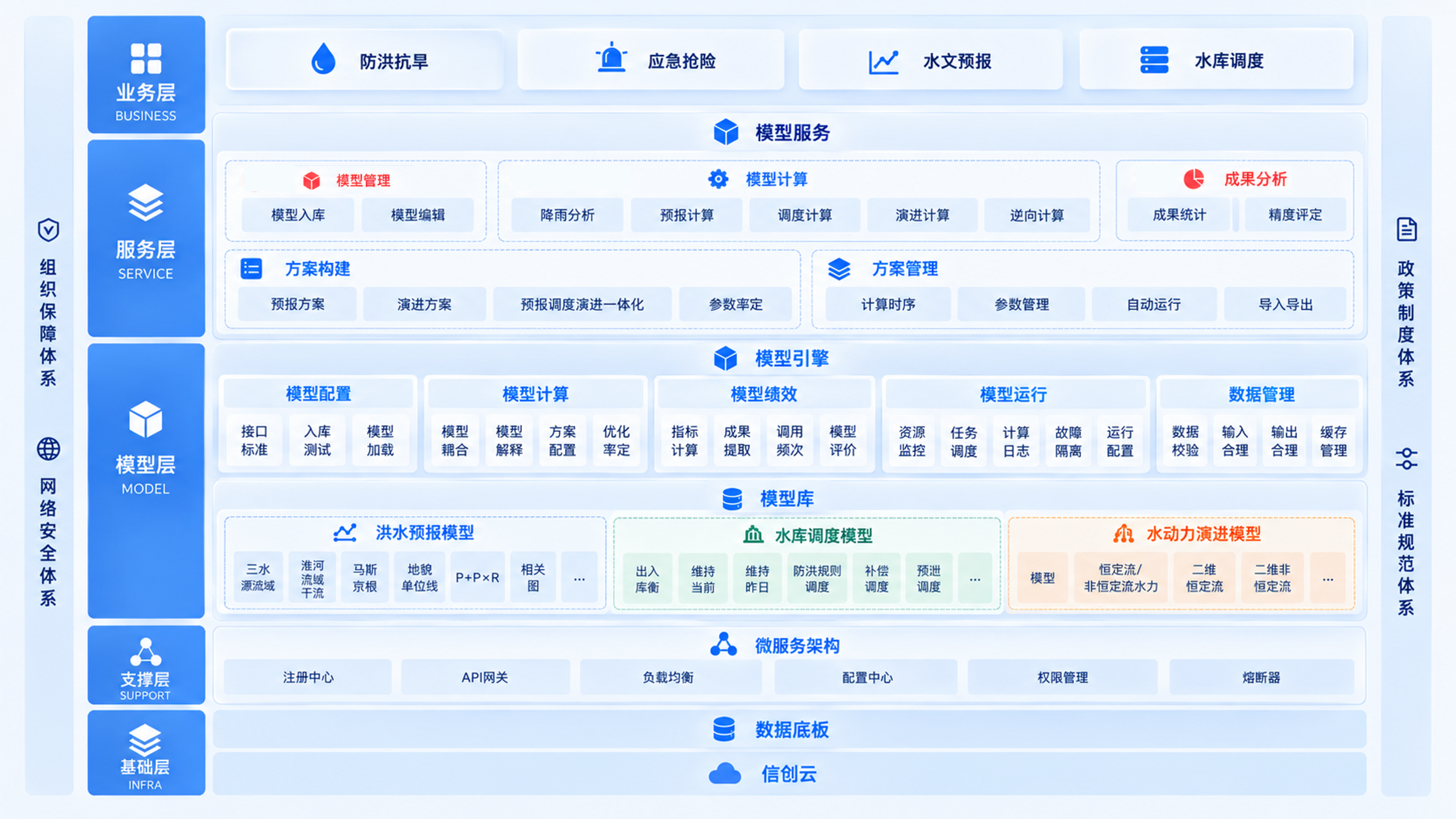1456x819 pixels.
Task: Select the 业务层 BUSINESS layer block
Action: pyautogui.click(x=146, y=74)
